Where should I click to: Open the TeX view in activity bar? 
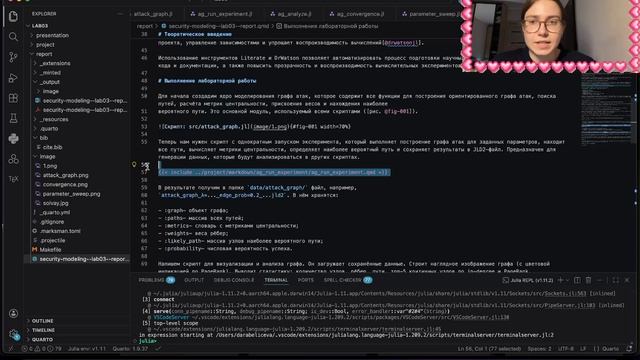pos(13,179)
